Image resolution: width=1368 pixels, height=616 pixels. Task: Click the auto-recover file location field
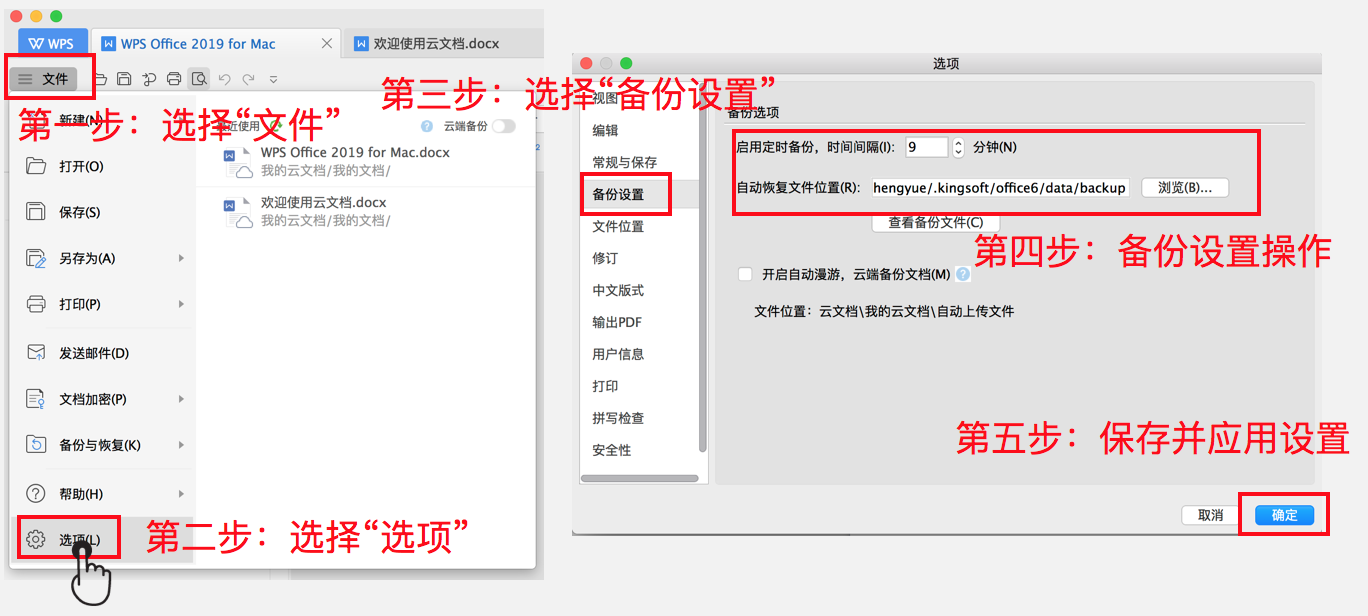tap(1000, 187)
